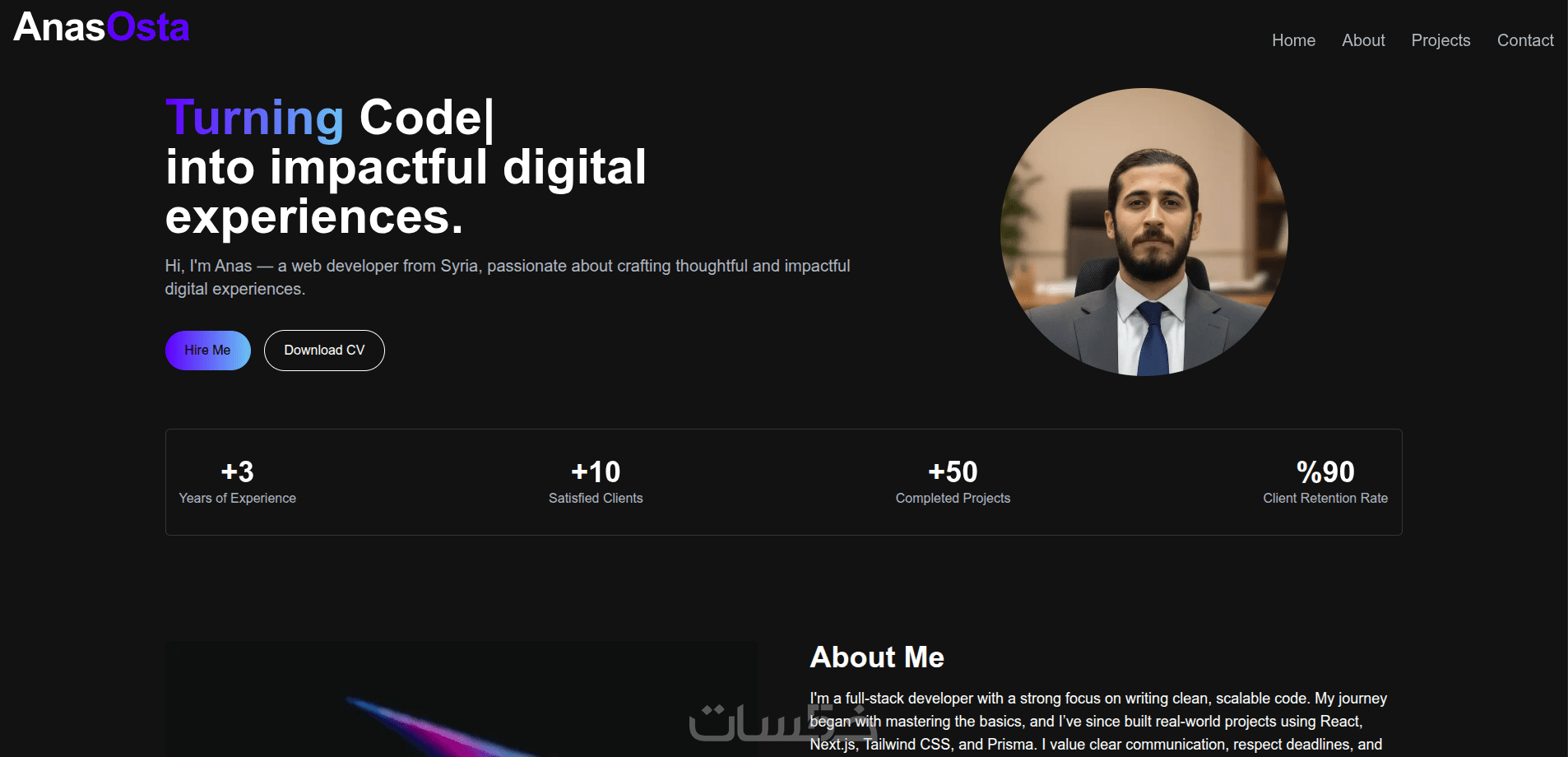This screenshot has height=757, width=1568.
Task: Click the About Me heading
Action: click(877, 657)
